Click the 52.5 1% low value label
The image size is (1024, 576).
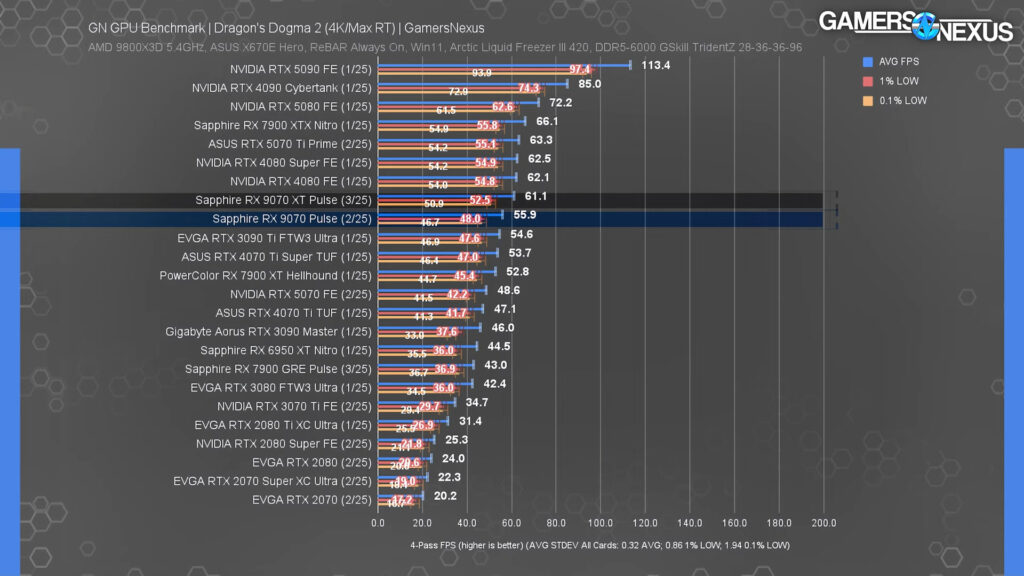pyautogui.click(x=479, y=200)
